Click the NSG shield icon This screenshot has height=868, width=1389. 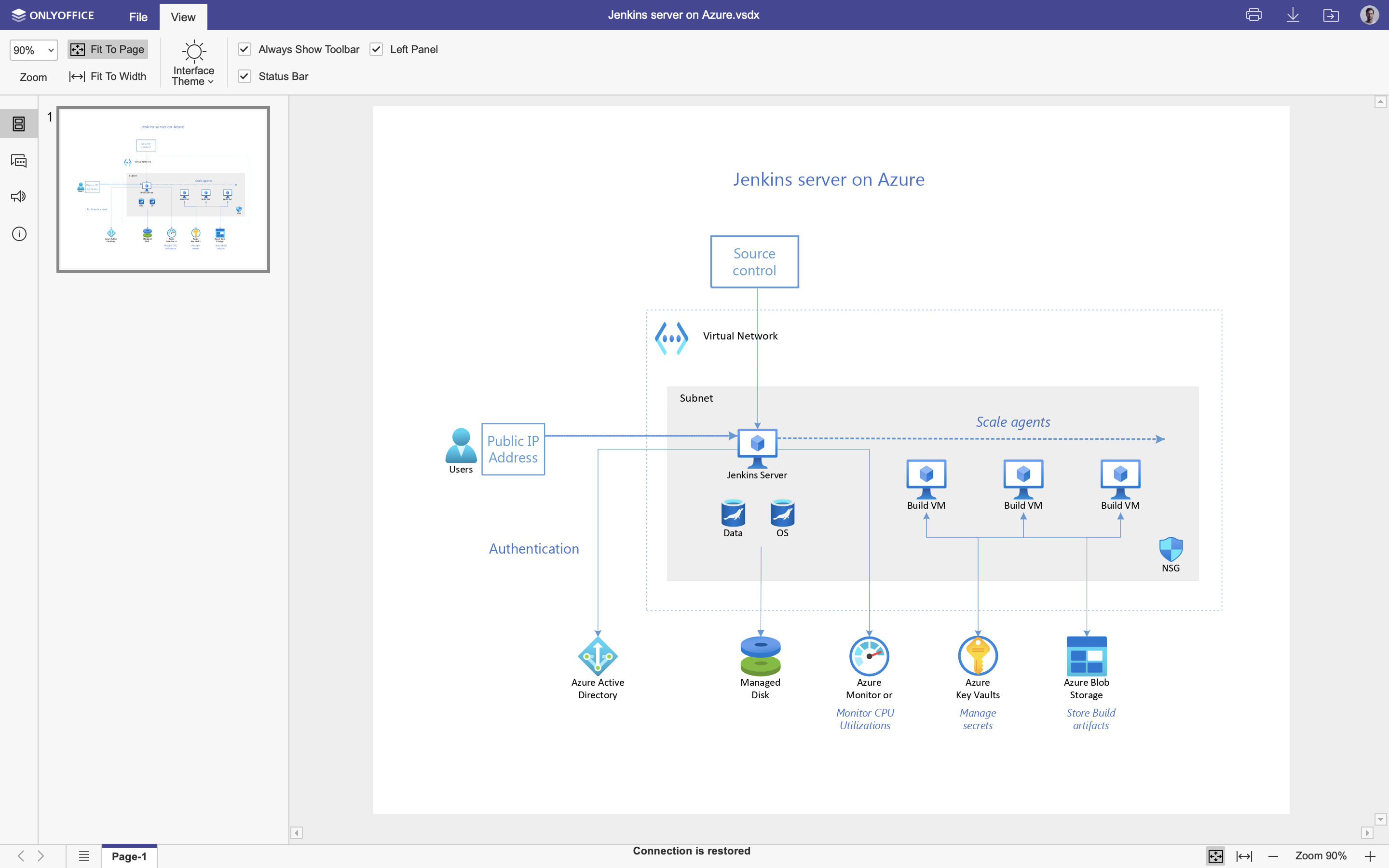(x=1171, y=549)
